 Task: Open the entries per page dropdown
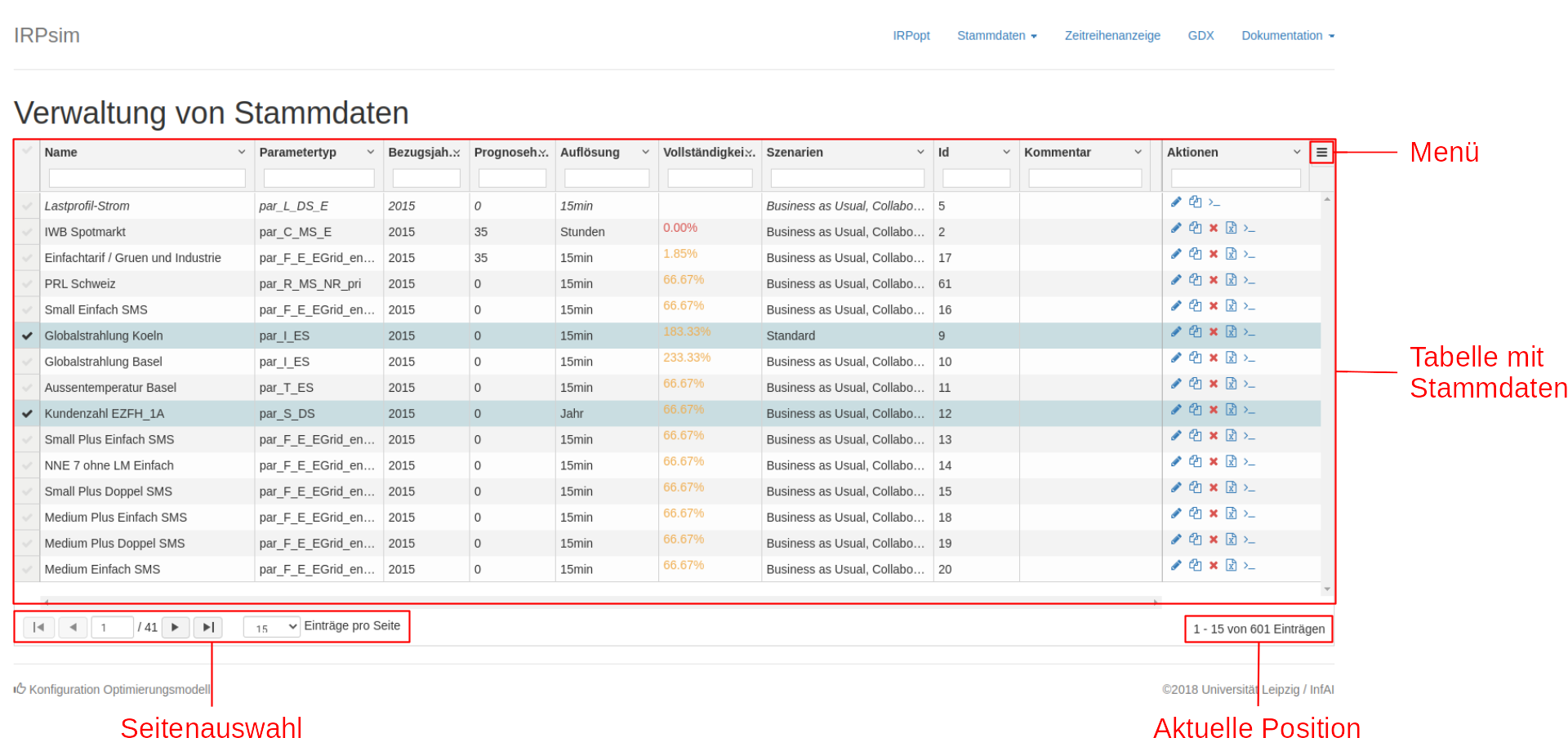[272, 627]
